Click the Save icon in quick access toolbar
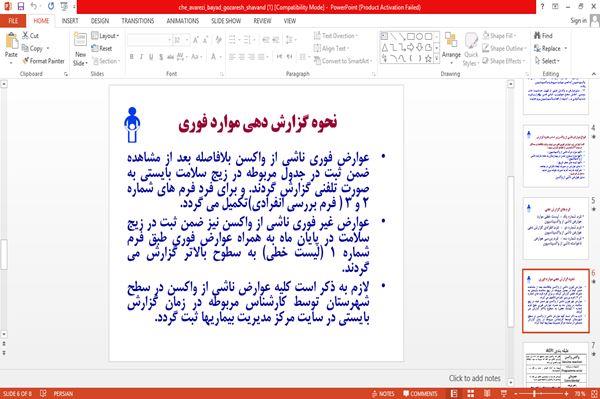Image resolution: width=600 pixels, height=399 pixels. (21, 7)
